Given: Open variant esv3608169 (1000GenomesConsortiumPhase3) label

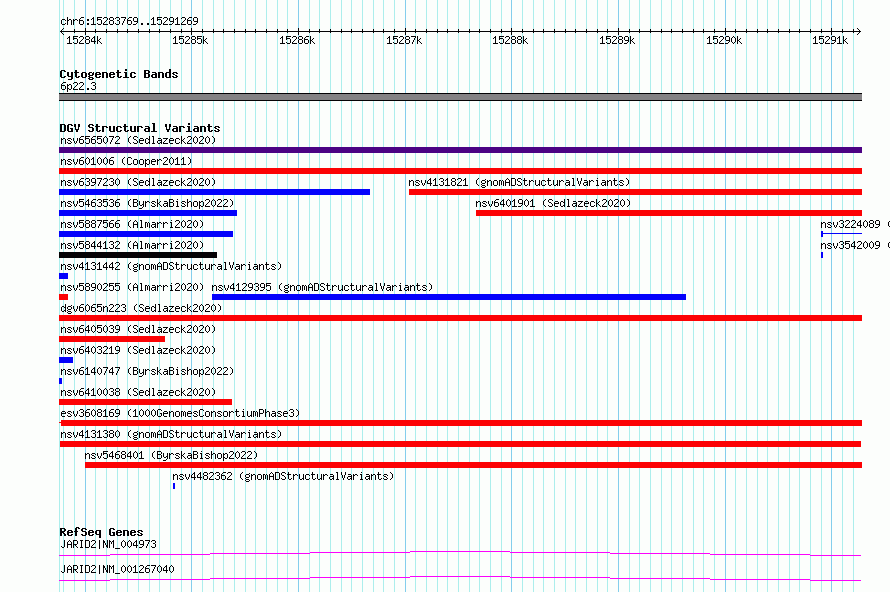Looking at the screenshot, I should [180, 413].
